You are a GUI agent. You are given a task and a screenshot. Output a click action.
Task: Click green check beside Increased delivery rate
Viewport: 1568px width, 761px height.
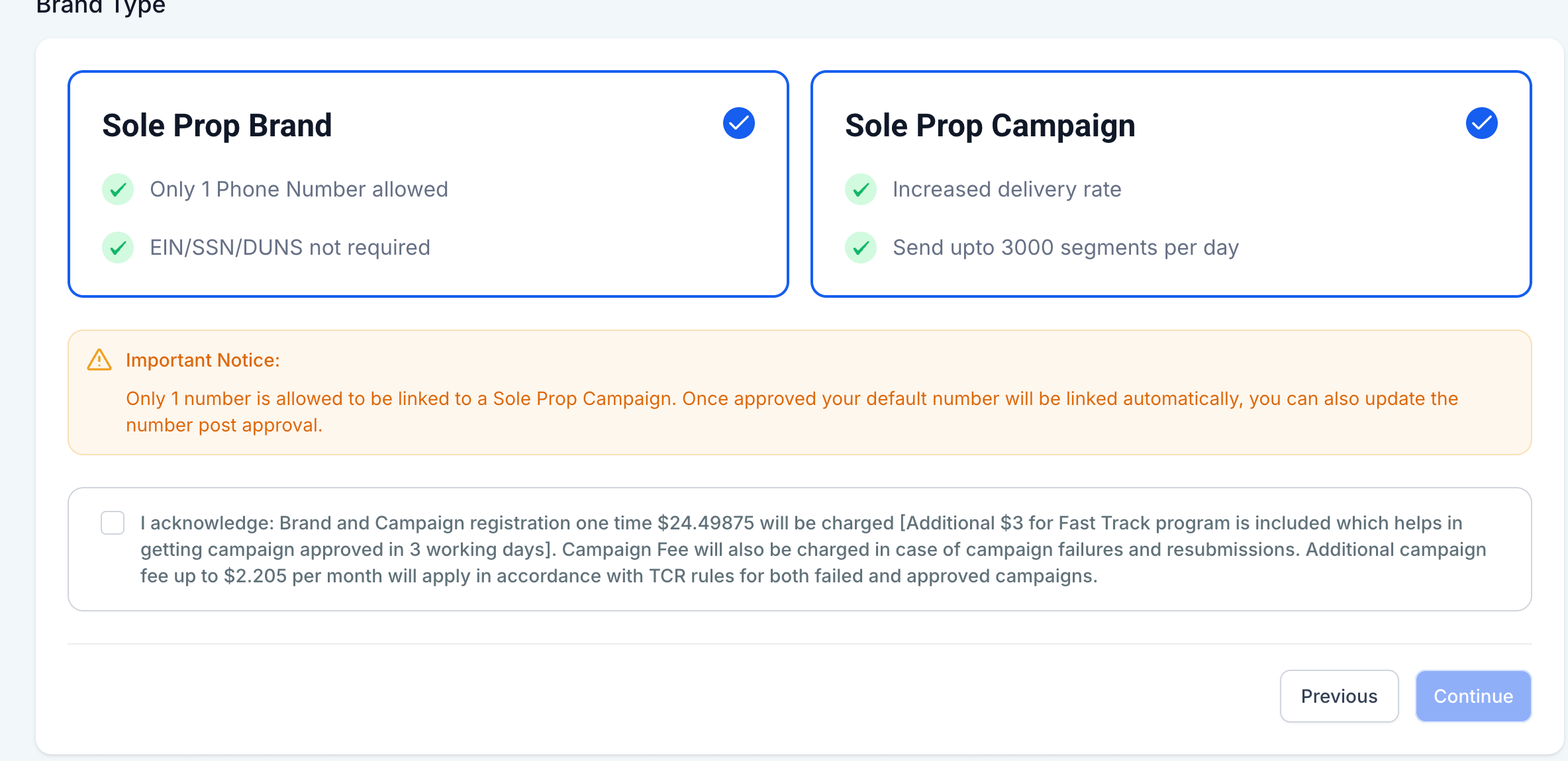[x=861, y=190]
